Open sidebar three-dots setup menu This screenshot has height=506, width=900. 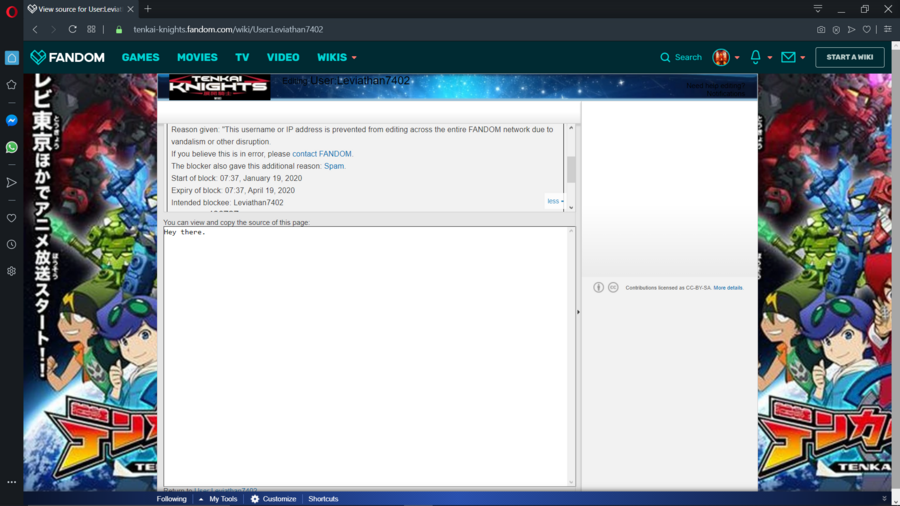11,482
